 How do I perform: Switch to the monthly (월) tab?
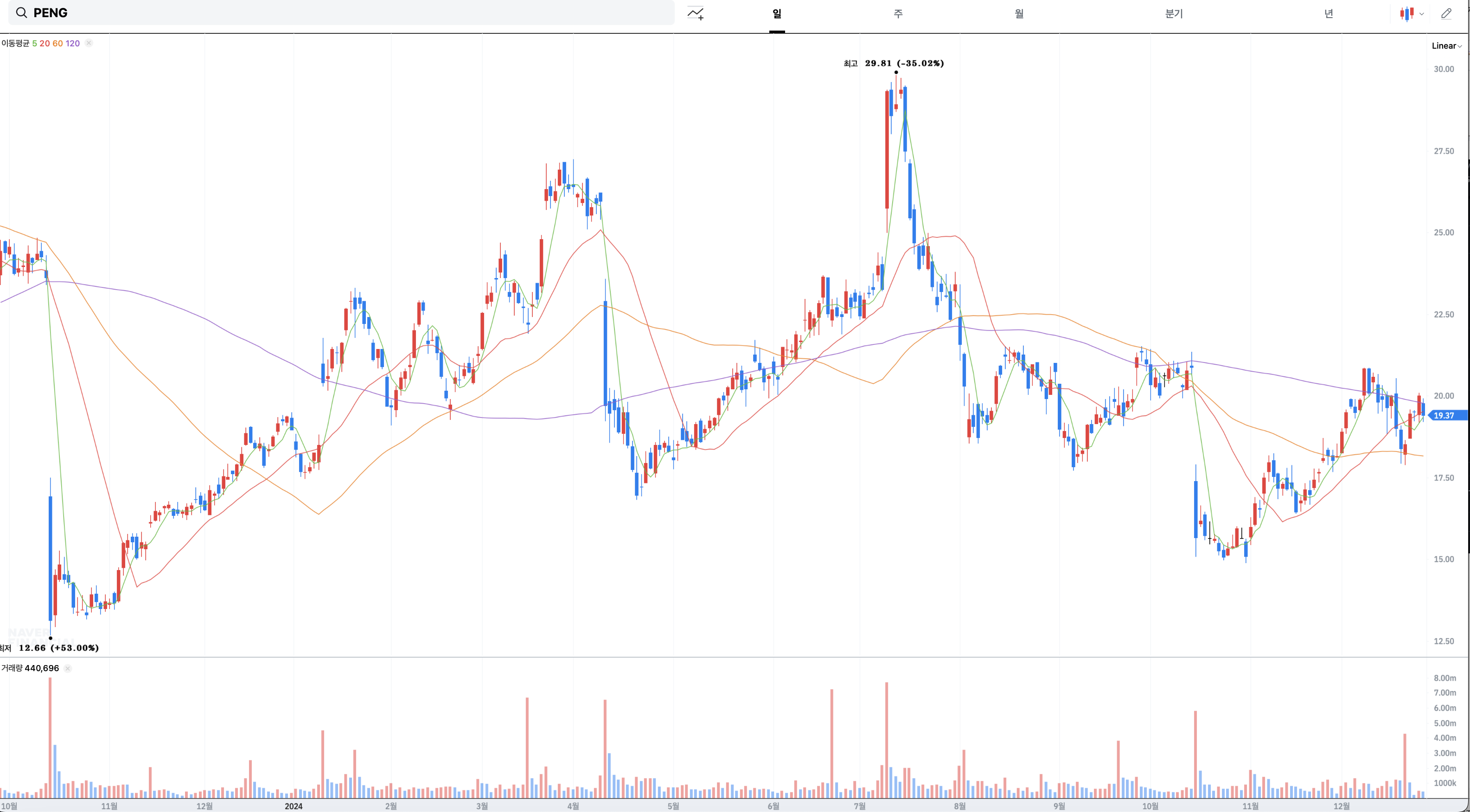(1019, 13)
